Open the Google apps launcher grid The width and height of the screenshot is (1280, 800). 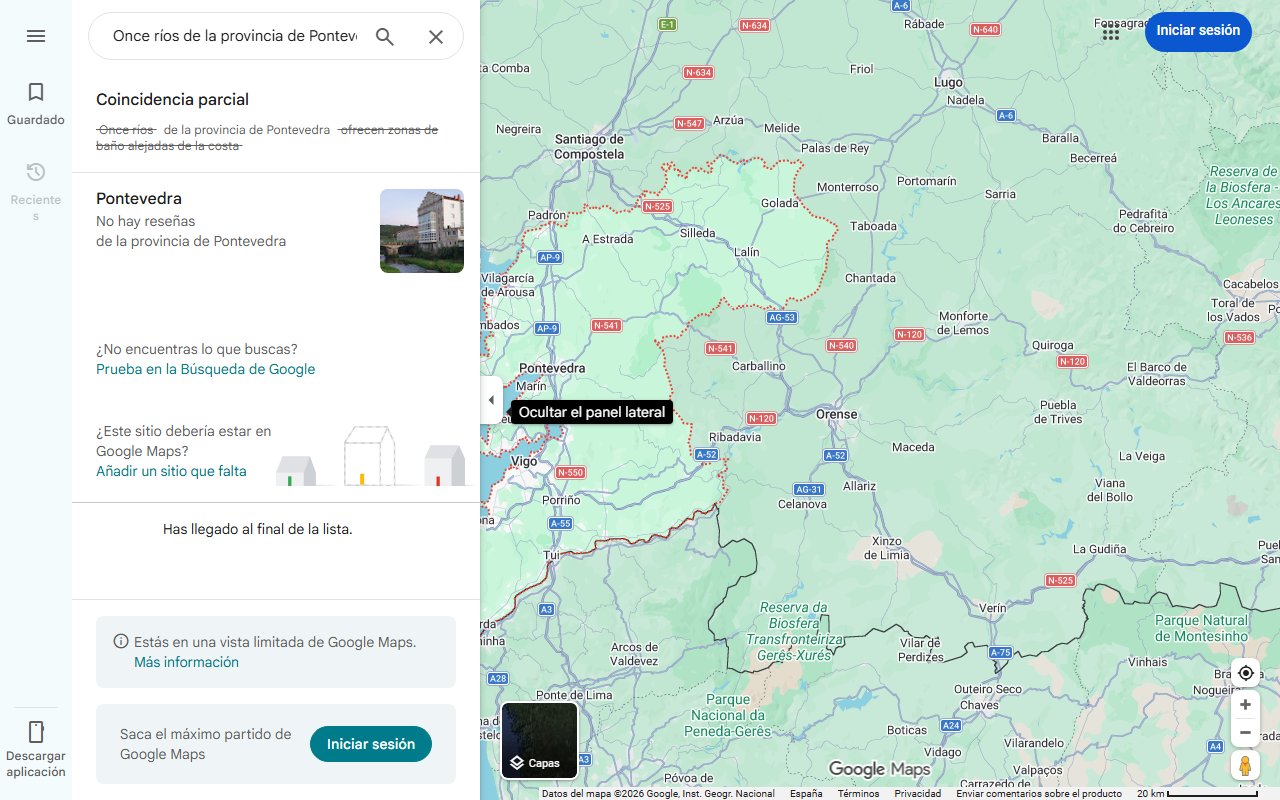tap(1110, 32)
